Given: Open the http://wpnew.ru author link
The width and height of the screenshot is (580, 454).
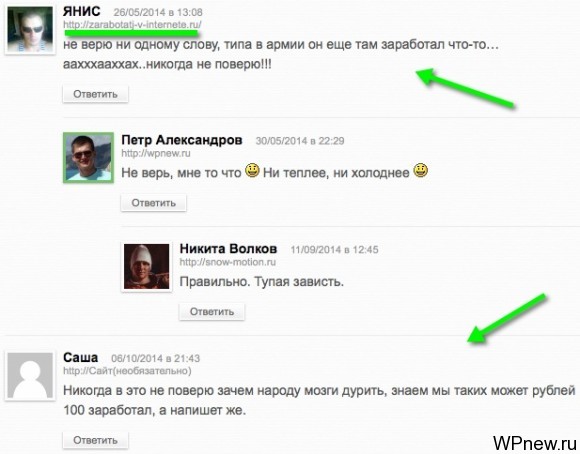Looking at the screenshot, I should (x=156, y=153).
